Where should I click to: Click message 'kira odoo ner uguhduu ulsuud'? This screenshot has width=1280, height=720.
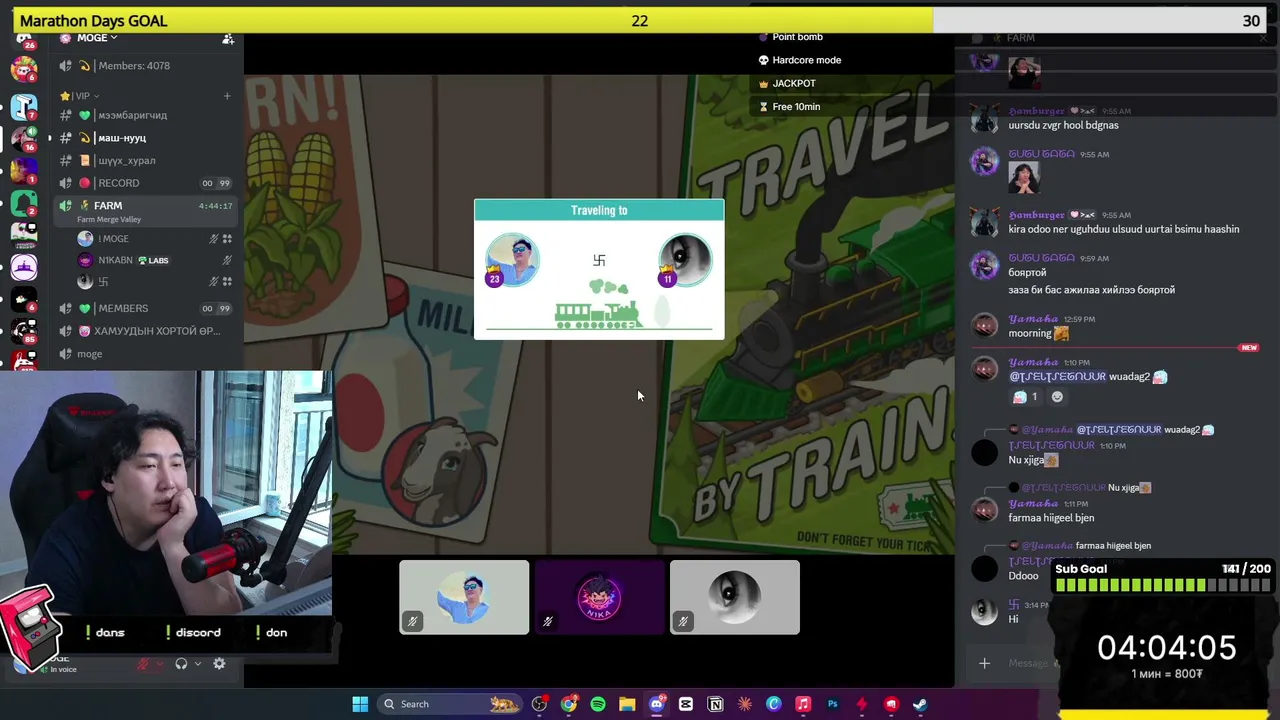coord(1124,229)
